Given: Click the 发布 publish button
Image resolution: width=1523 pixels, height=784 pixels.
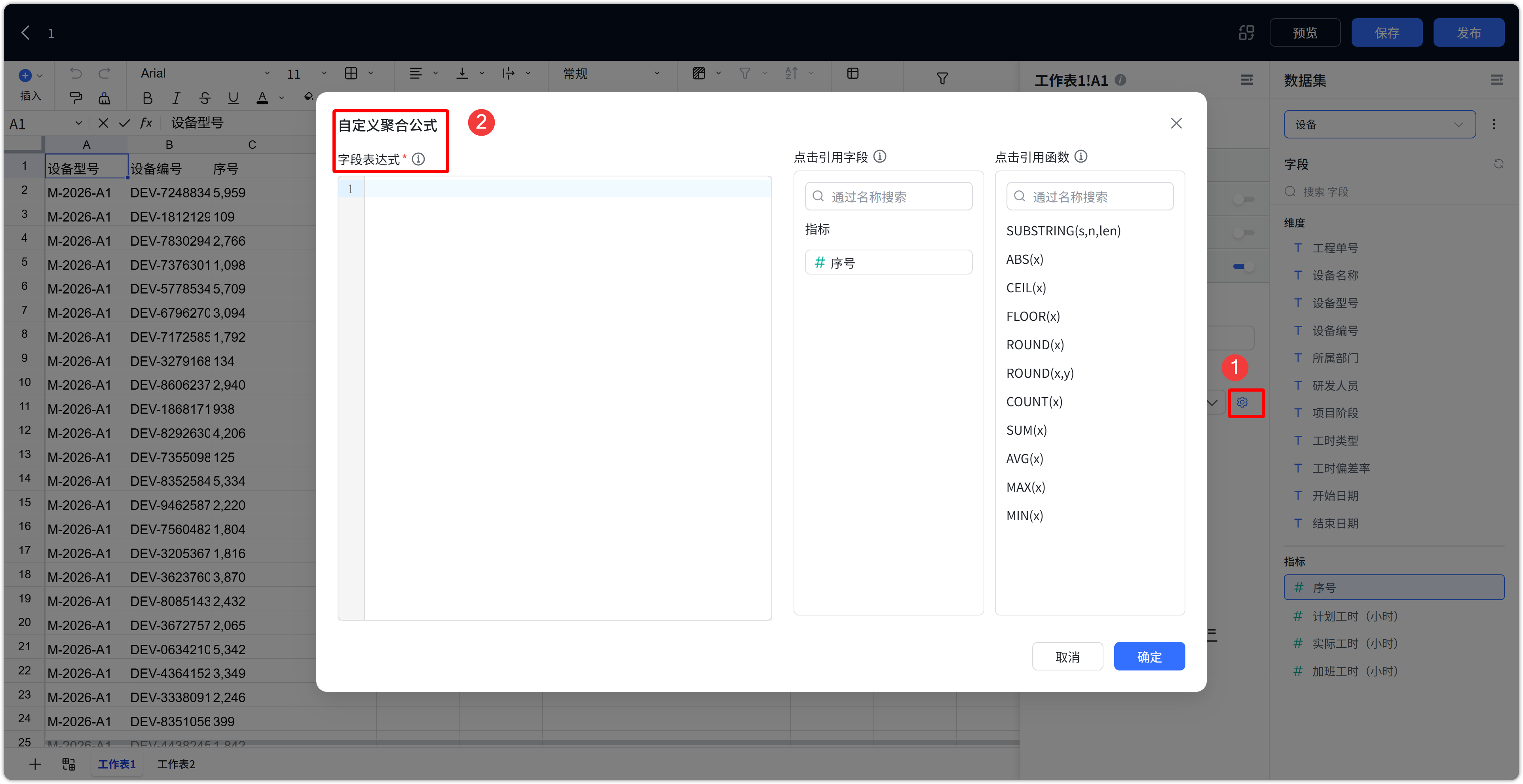Looking at the screenshot, I should pyautogui.click(x=1469, y=32).
